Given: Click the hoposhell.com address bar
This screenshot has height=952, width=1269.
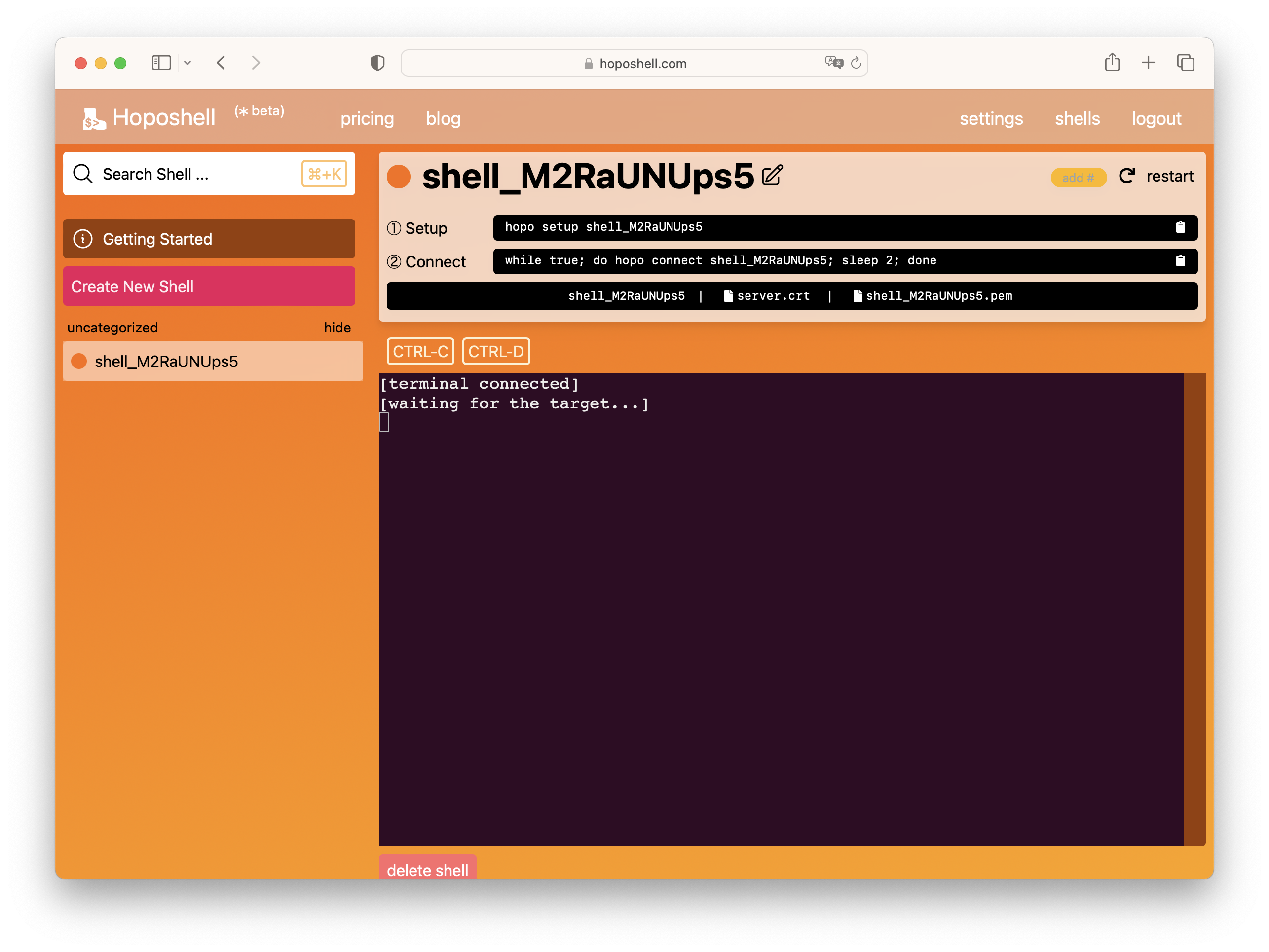Looking at the screenshot, I should coord(634,63).
